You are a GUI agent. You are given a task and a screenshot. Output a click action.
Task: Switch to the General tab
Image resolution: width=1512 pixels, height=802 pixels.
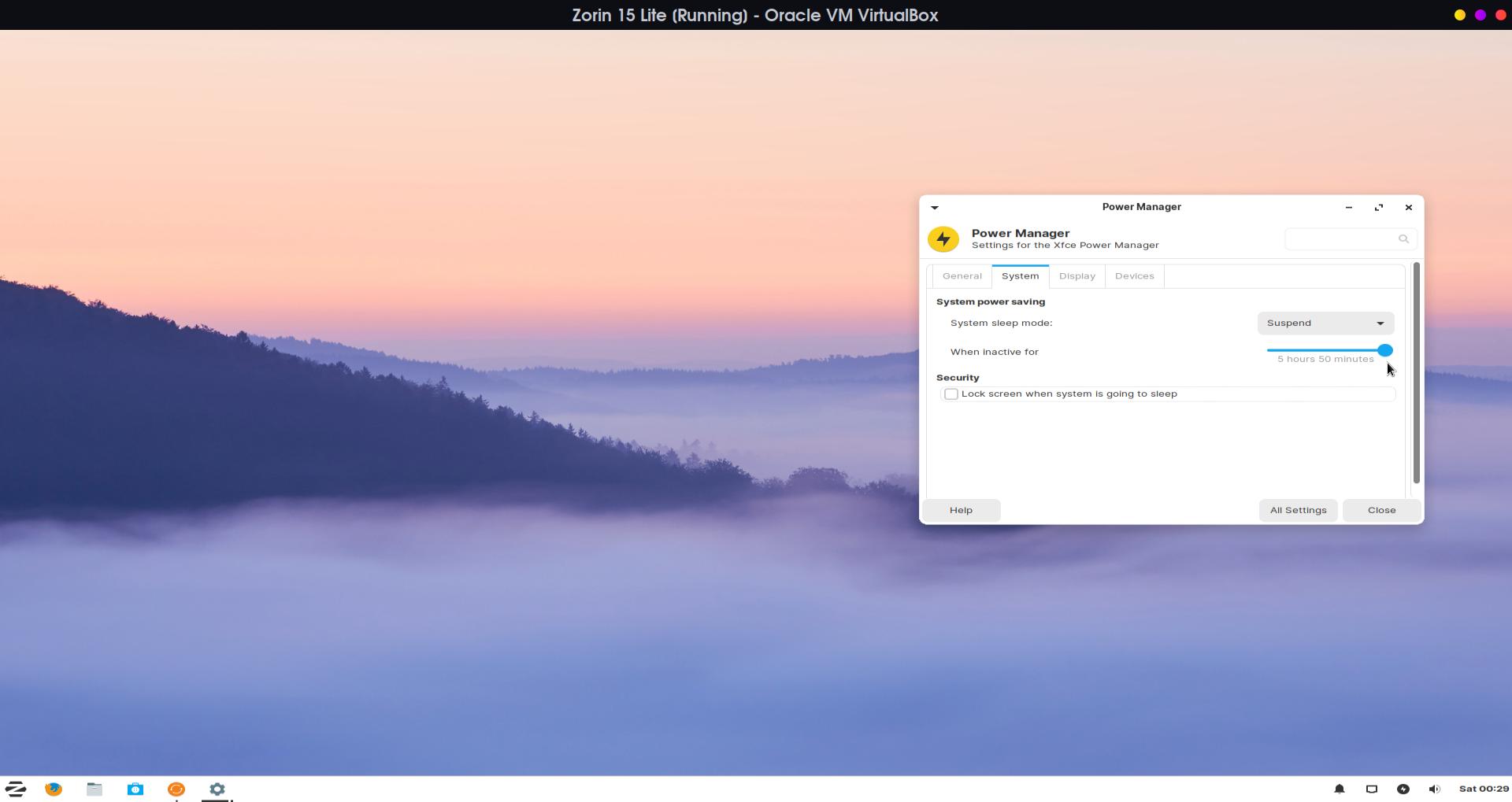pos(962,276)
